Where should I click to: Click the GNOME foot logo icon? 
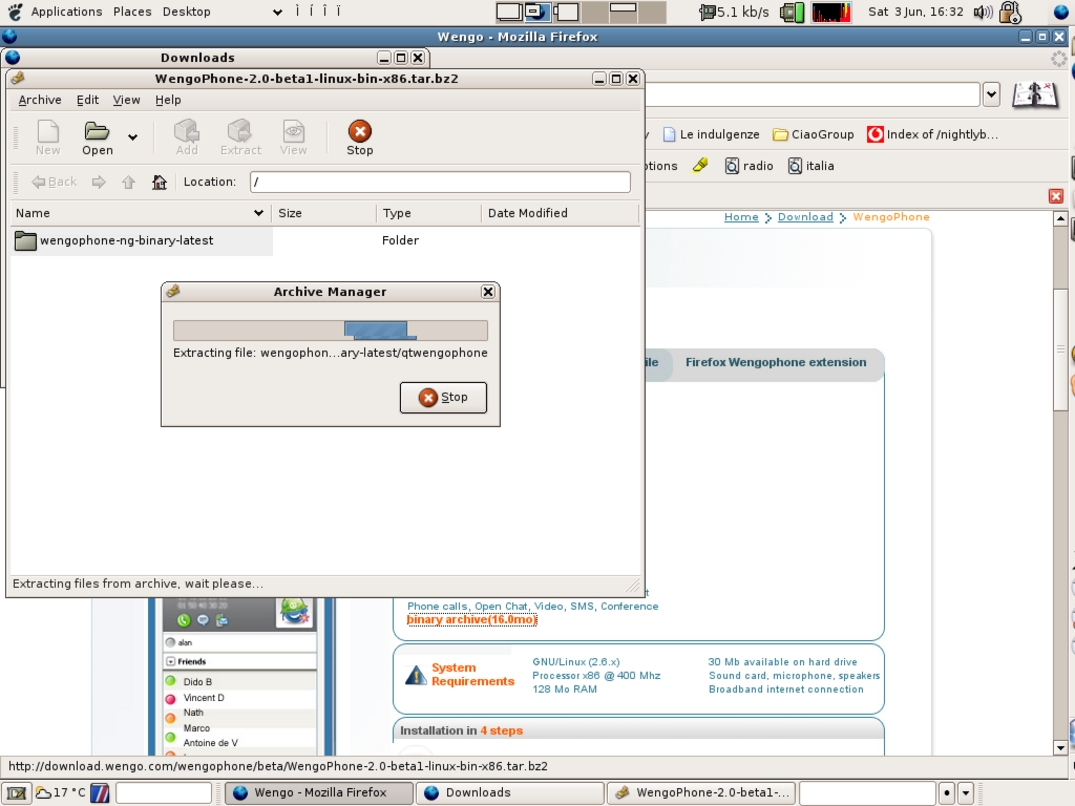coord(15,12)
